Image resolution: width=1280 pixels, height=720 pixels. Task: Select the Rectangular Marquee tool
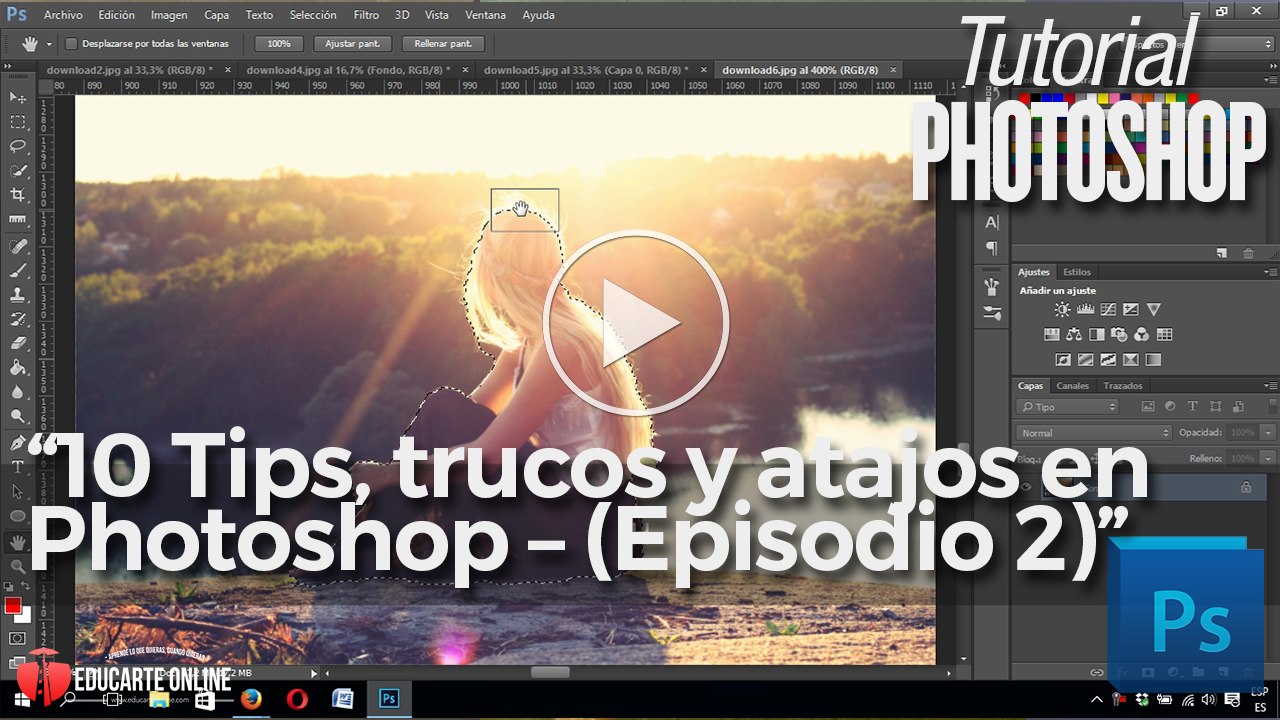(x=18, y=122)
